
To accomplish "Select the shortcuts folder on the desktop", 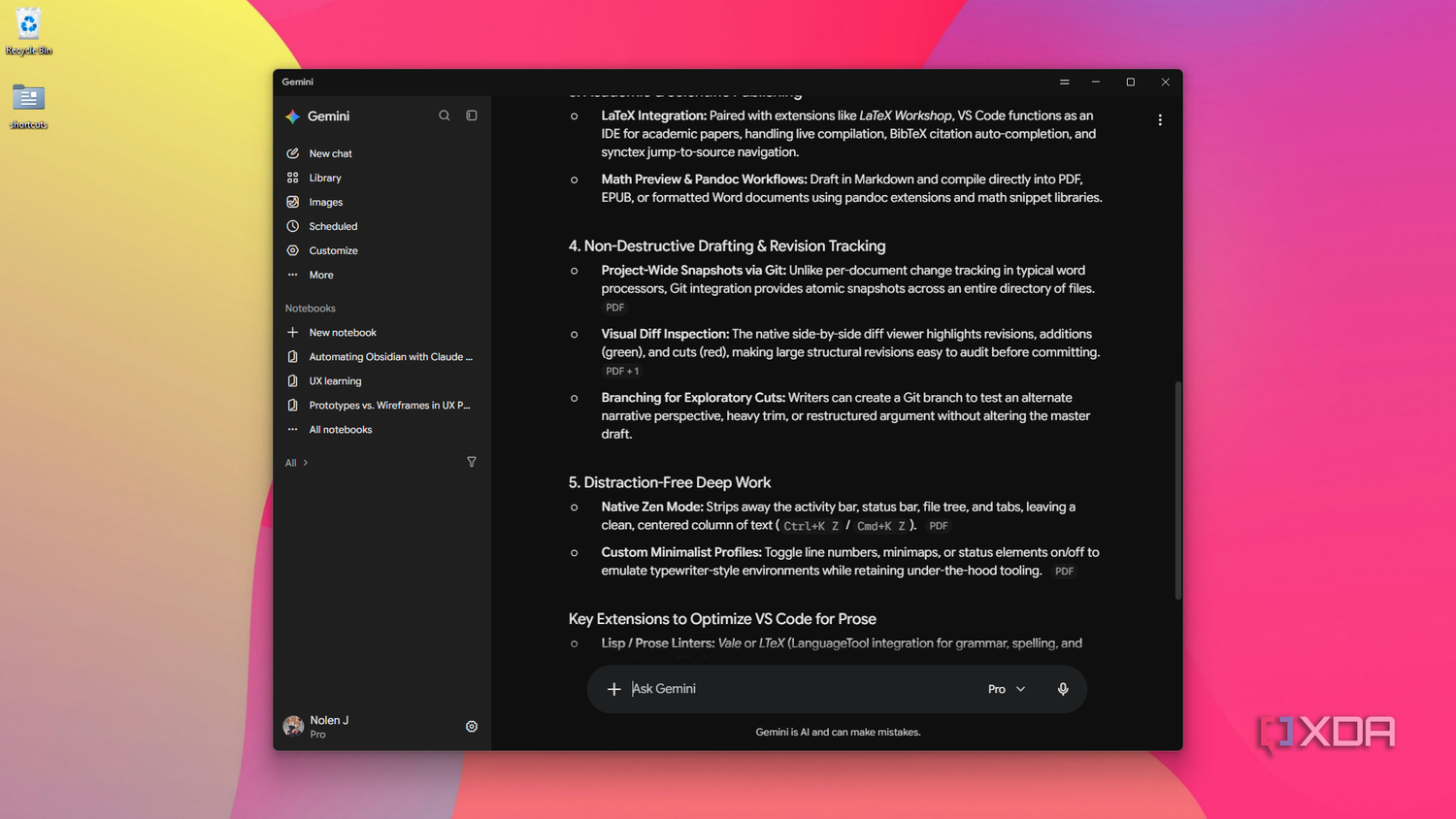I will tap(29, 106).
